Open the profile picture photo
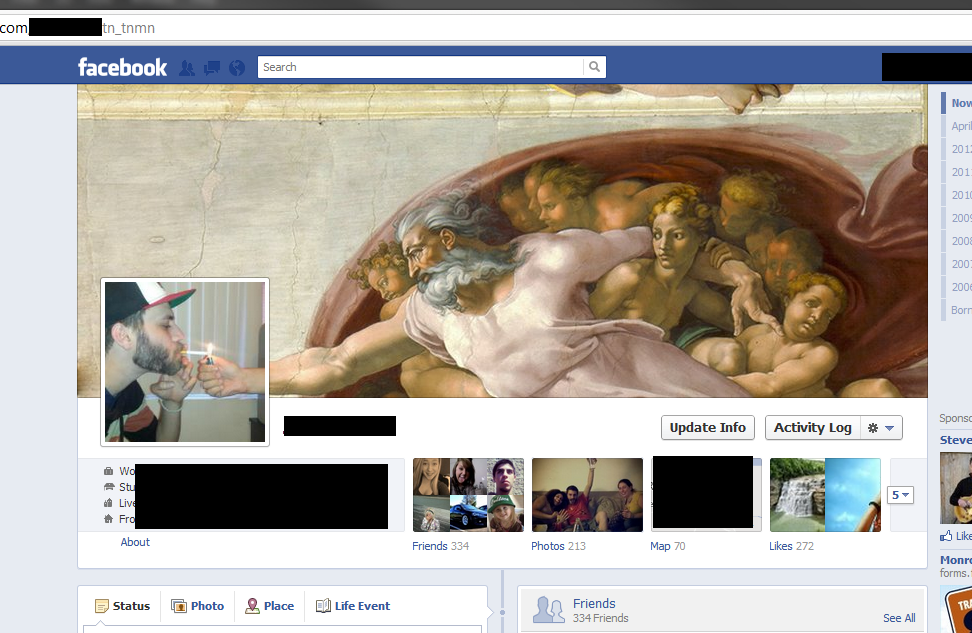This screenshot has width=972, height=633. (x=185, y=361)
